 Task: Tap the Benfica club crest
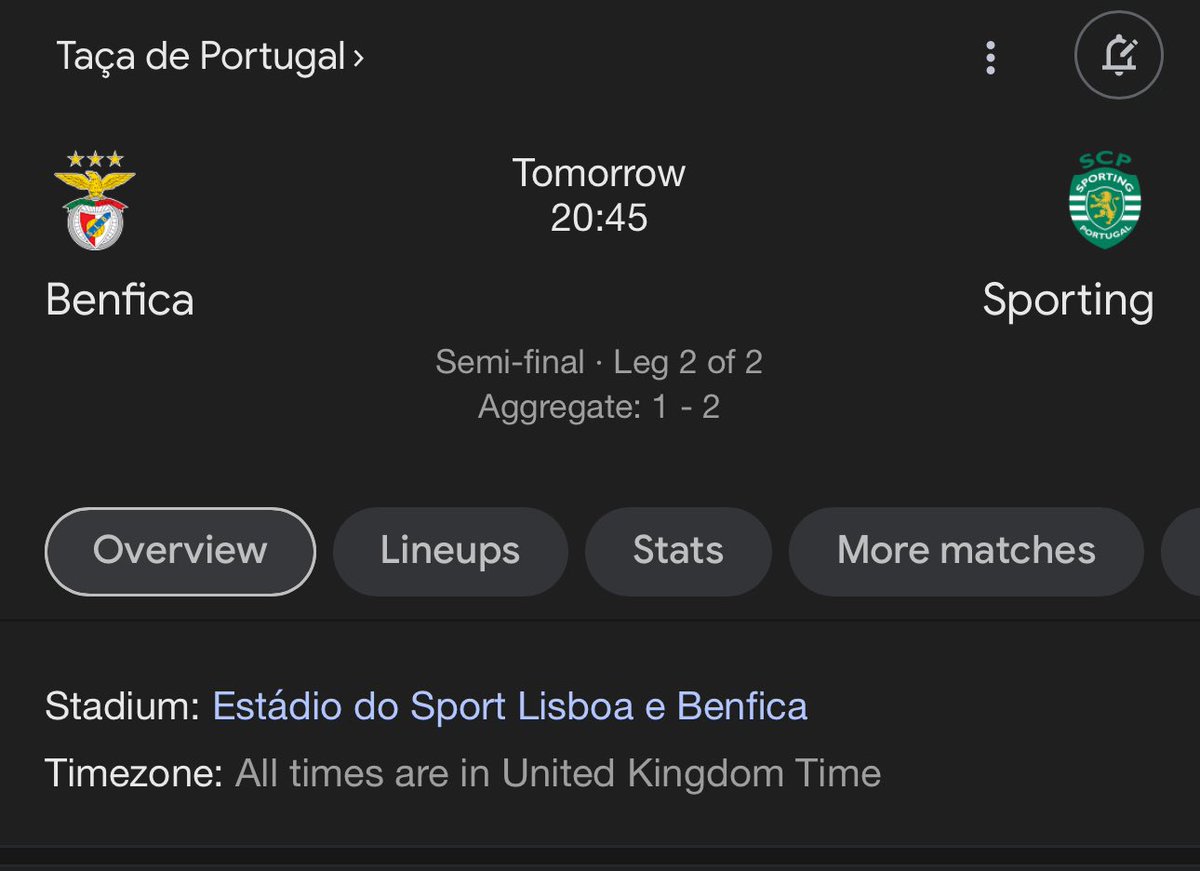(95, 200)
